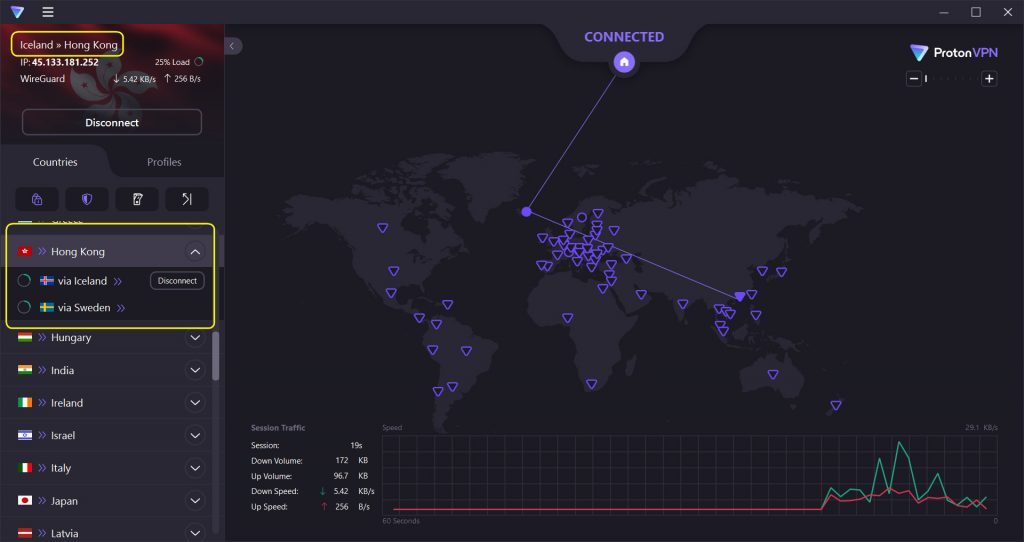The width and height of the screenshot is (1024, 542).
Task: Click the ProtonVPN logo on map
Action: (x=954, y=53)
